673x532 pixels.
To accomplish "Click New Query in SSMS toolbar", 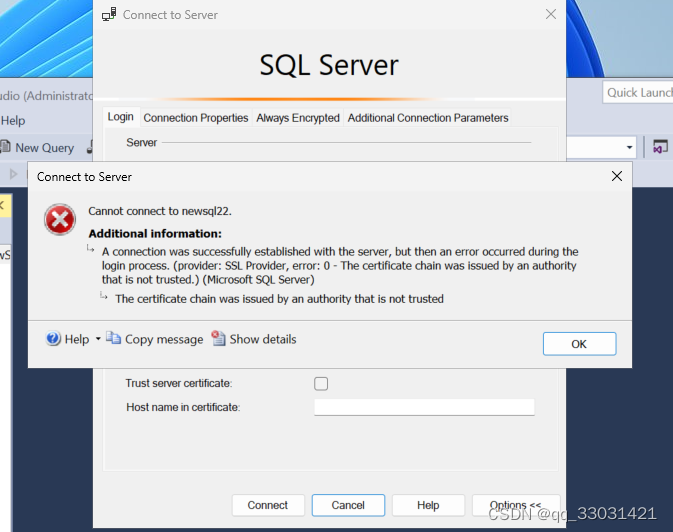I will [x=38, y=148].
